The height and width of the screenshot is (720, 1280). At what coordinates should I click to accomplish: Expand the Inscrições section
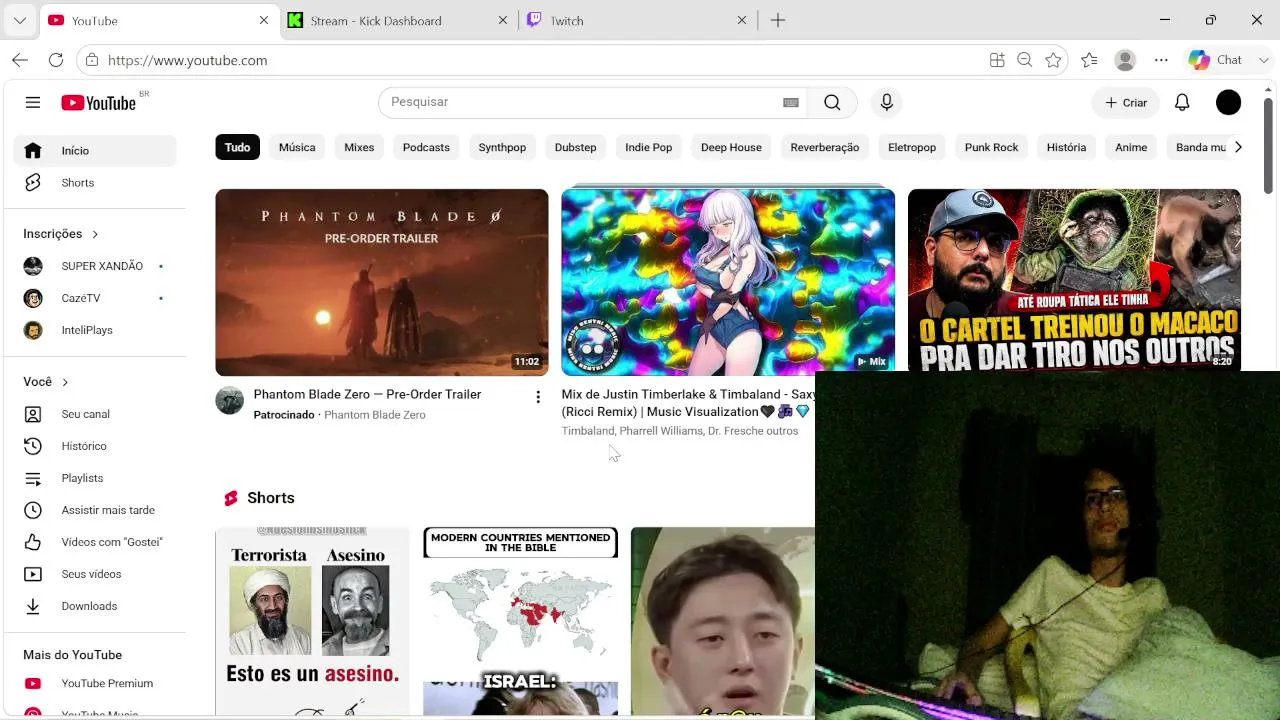[61, 234]
